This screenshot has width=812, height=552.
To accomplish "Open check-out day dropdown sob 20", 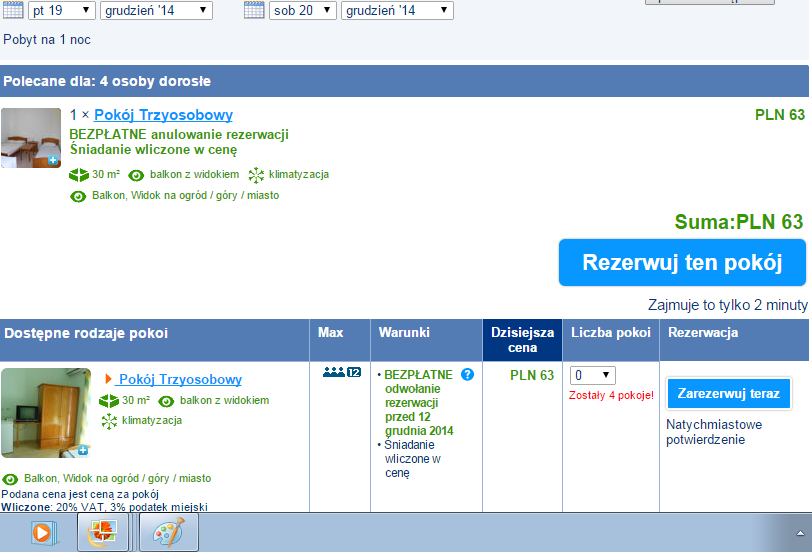I will point(303,10).
